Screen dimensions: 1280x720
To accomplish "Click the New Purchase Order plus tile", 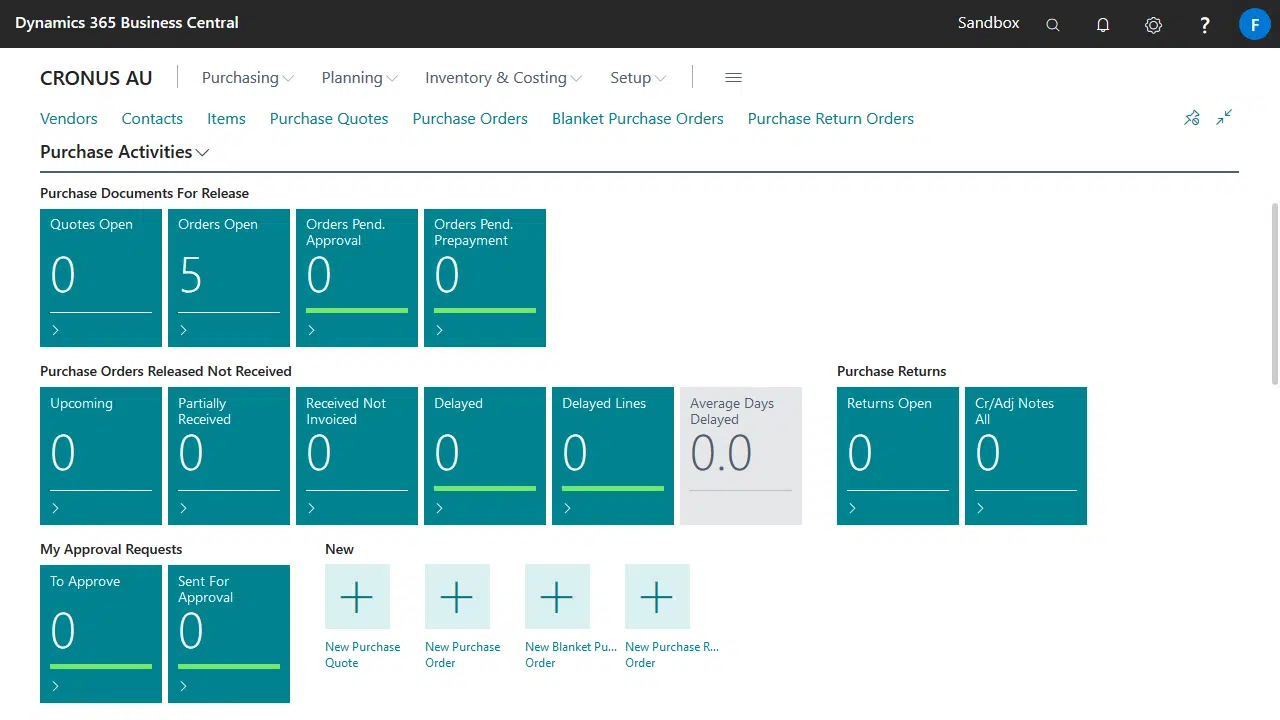I will click(457, 597).
